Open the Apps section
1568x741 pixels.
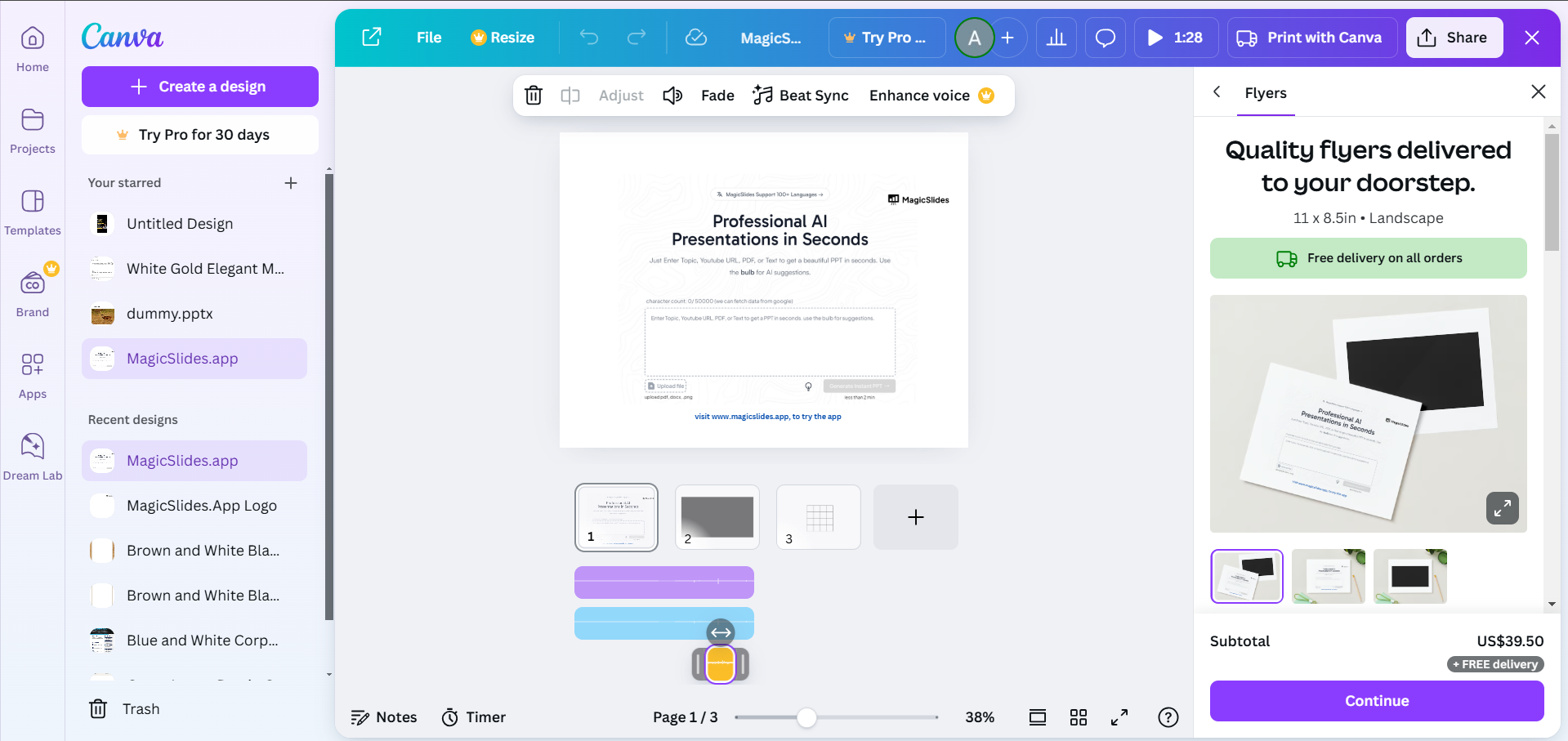33,376
